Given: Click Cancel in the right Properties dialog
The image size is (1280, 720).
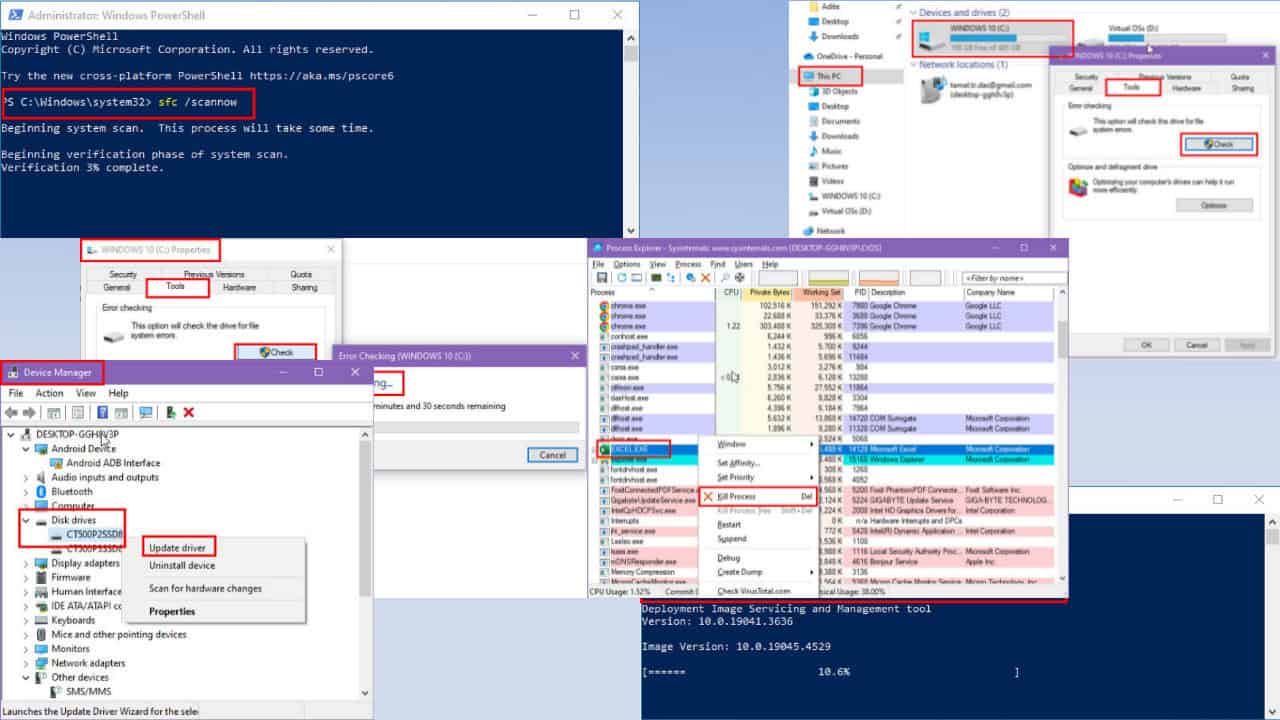Looking at the screenshot, I should click(x=1197, y=344).
